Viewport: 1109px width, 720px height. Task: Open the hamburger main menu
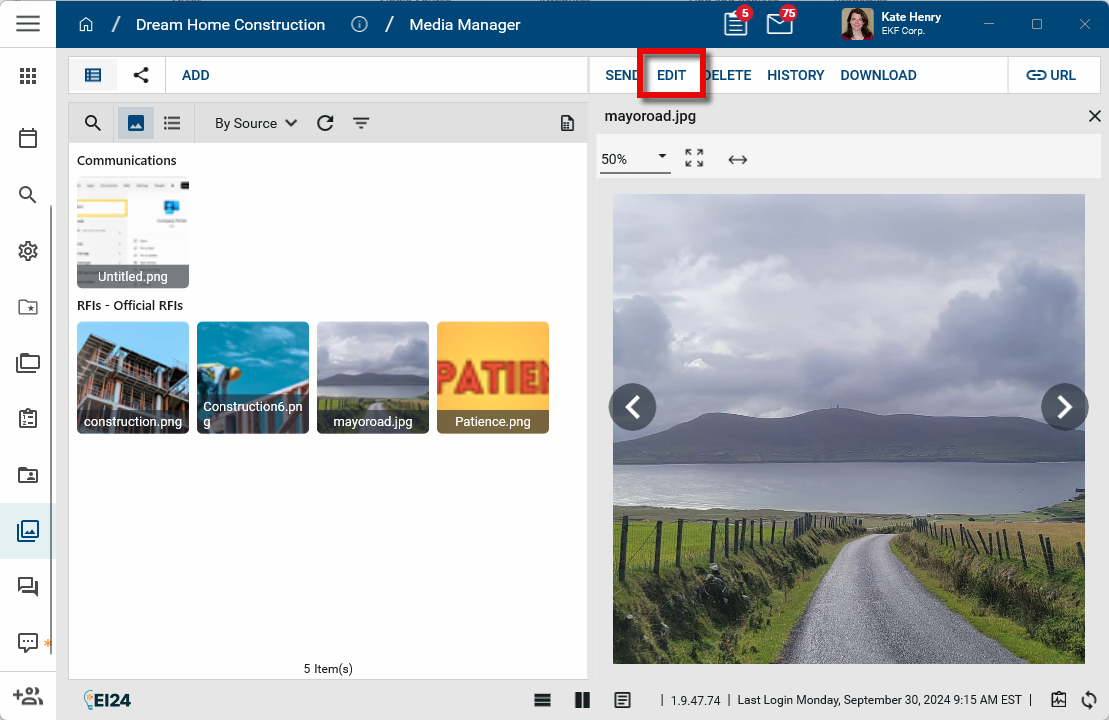[x=28, y=24]
